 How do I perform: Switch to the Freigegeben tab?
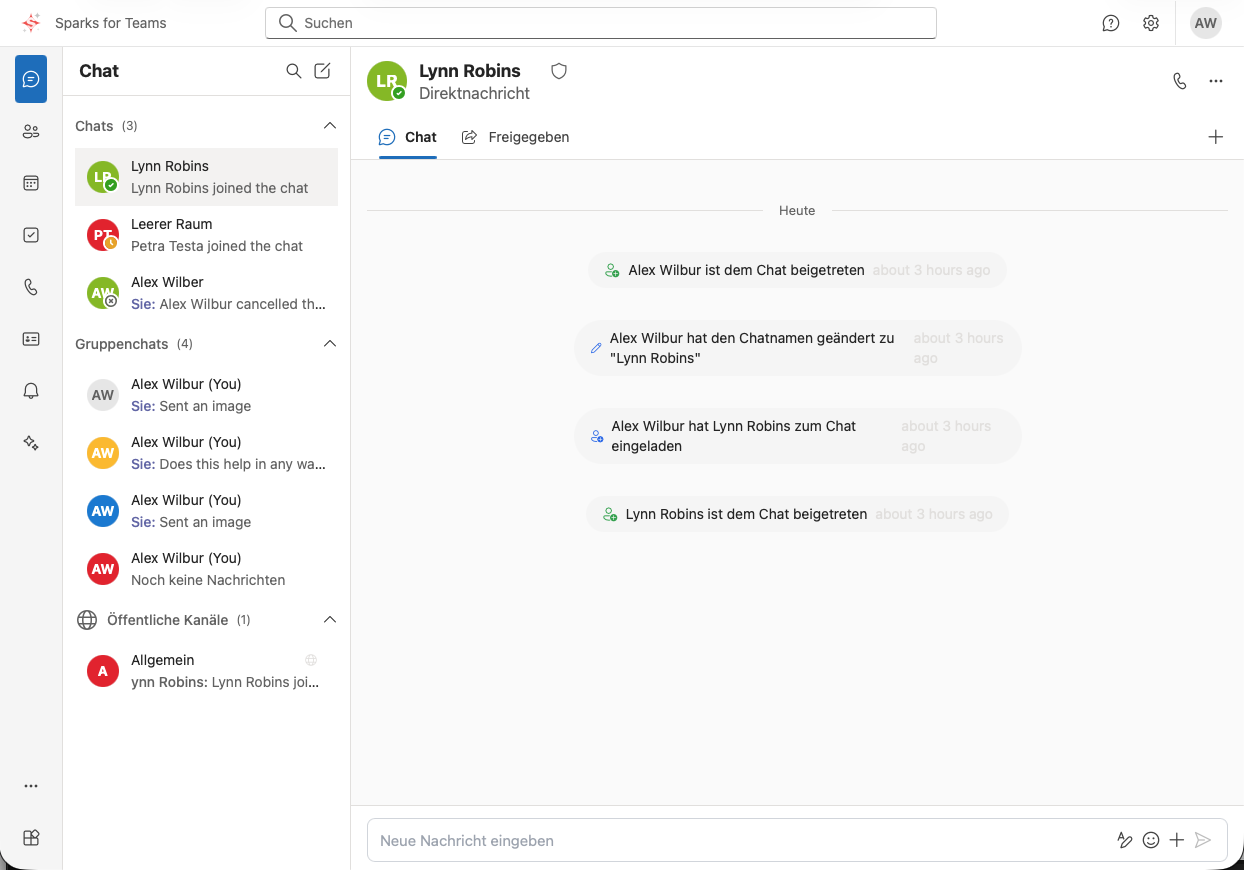[x=516, y=137]
